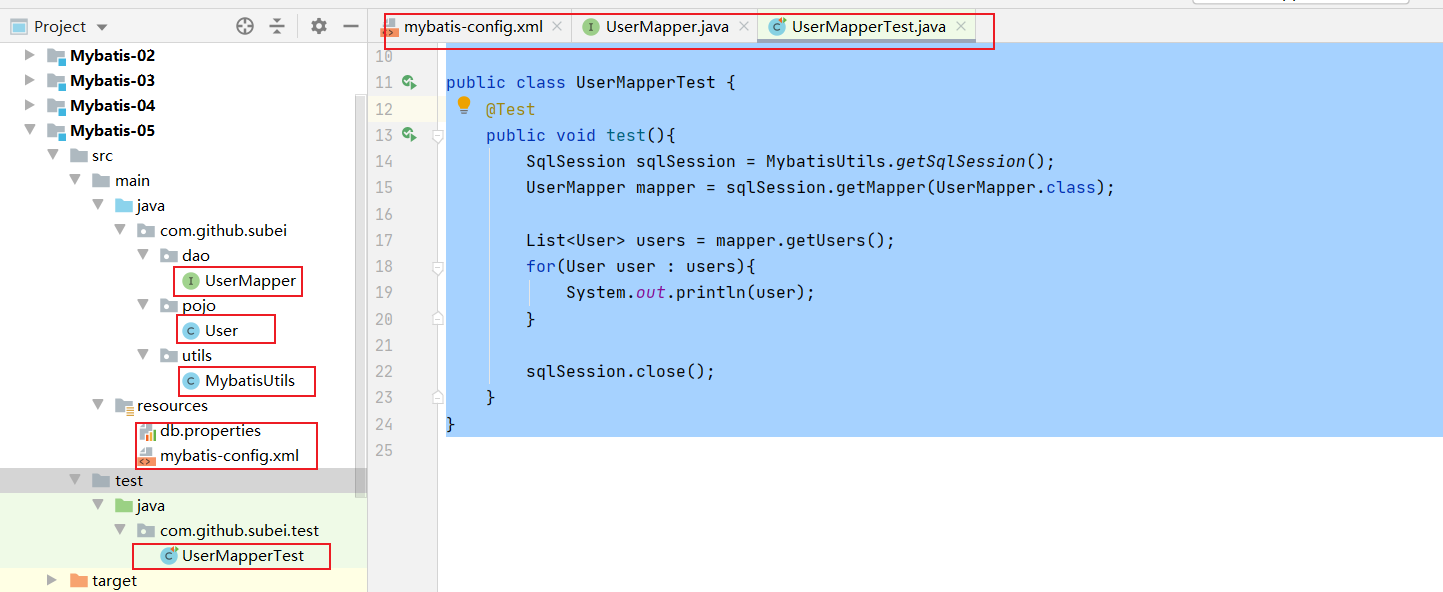Viewport: 1443px width, 592px height.
Task: Click the fold toggle at line 18 for-loop
Action: point(438,267)
